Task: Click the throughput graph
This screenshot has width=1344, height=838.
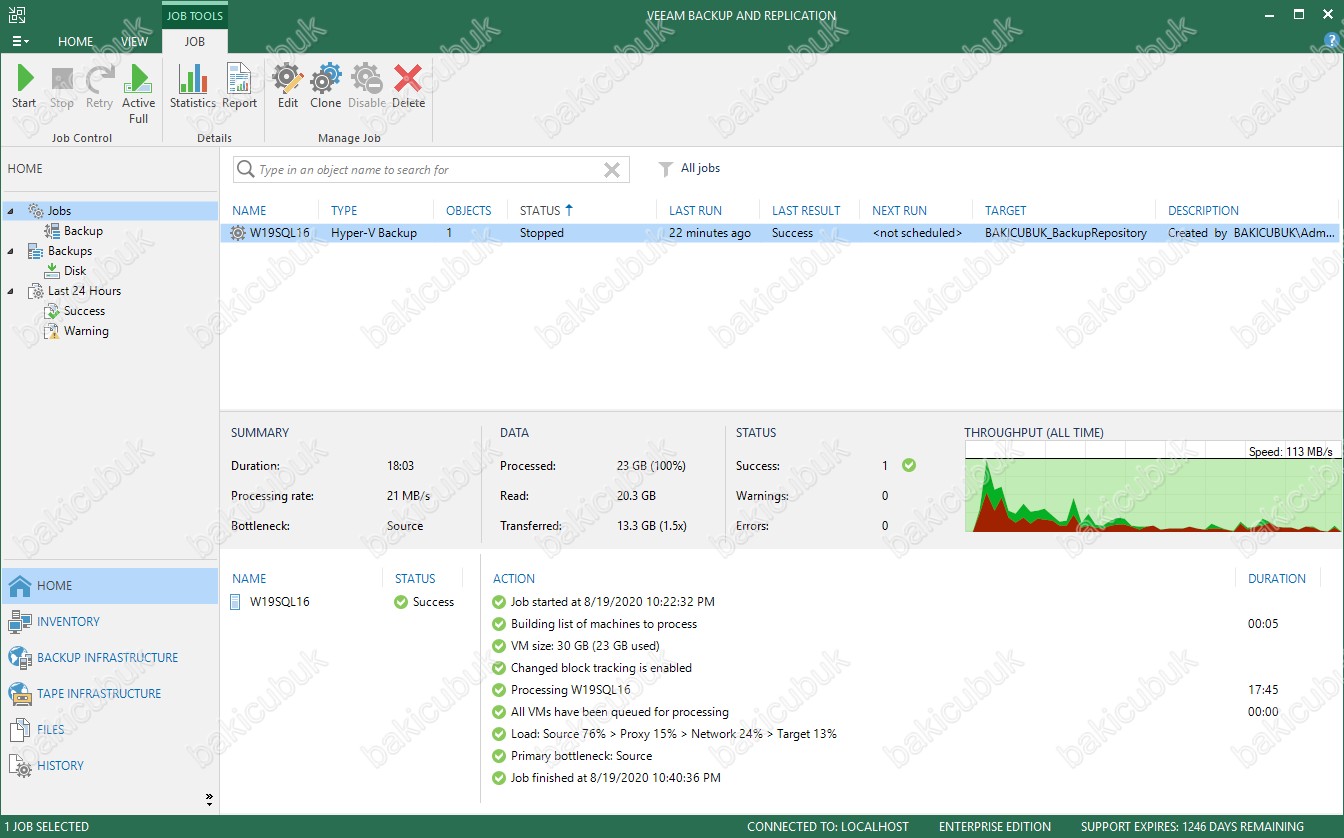Action: (1152, 486)
